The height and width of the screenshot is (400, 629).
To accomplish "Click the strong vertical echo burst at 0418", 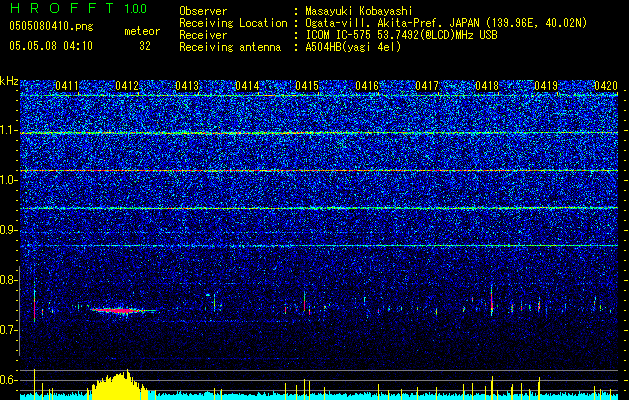I will (x=491, y=300).
